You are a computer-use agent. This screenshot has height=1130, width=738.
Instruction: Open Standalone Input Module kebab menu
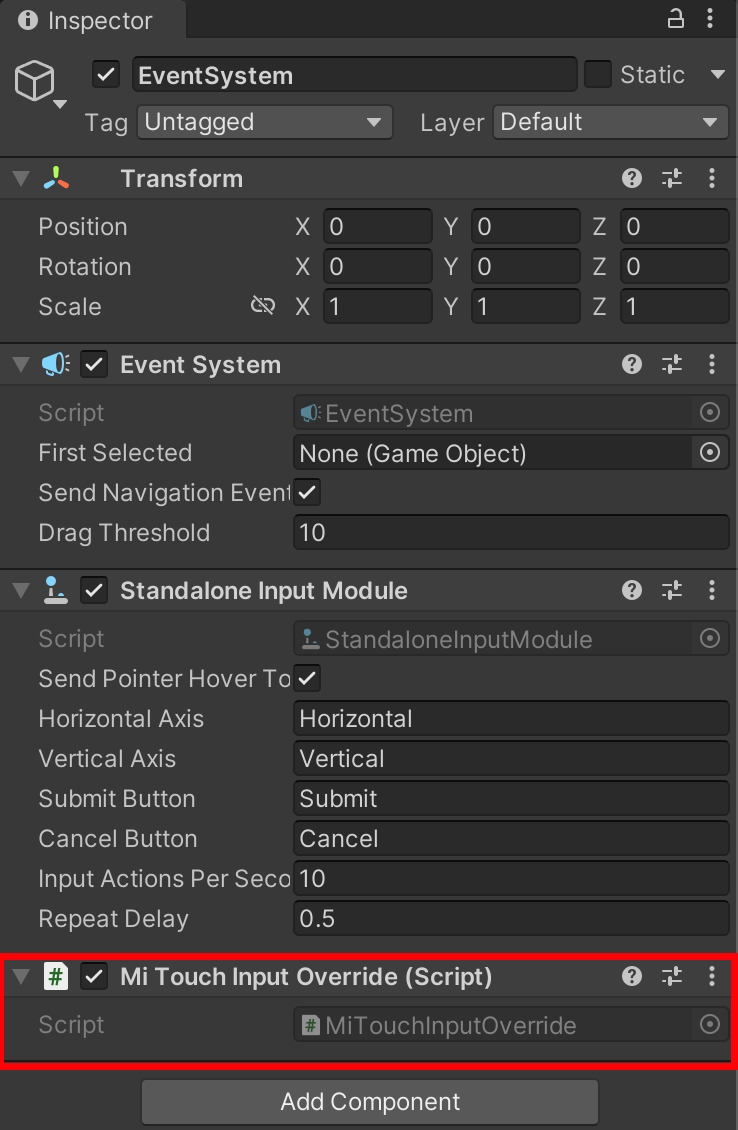(x=712, y=590)
